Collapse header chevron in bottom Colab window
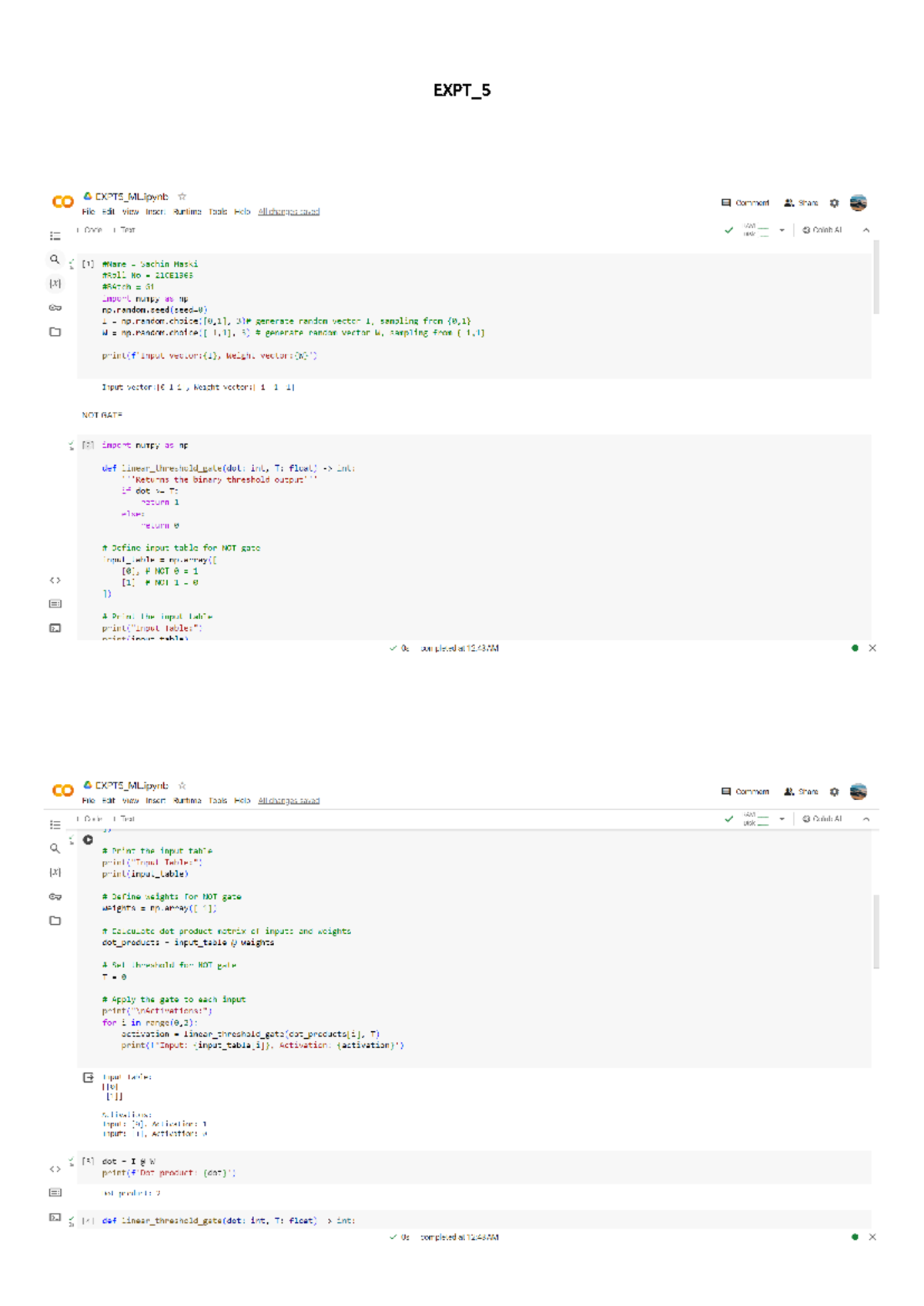Screen dimensions: 924x1306 866,819
